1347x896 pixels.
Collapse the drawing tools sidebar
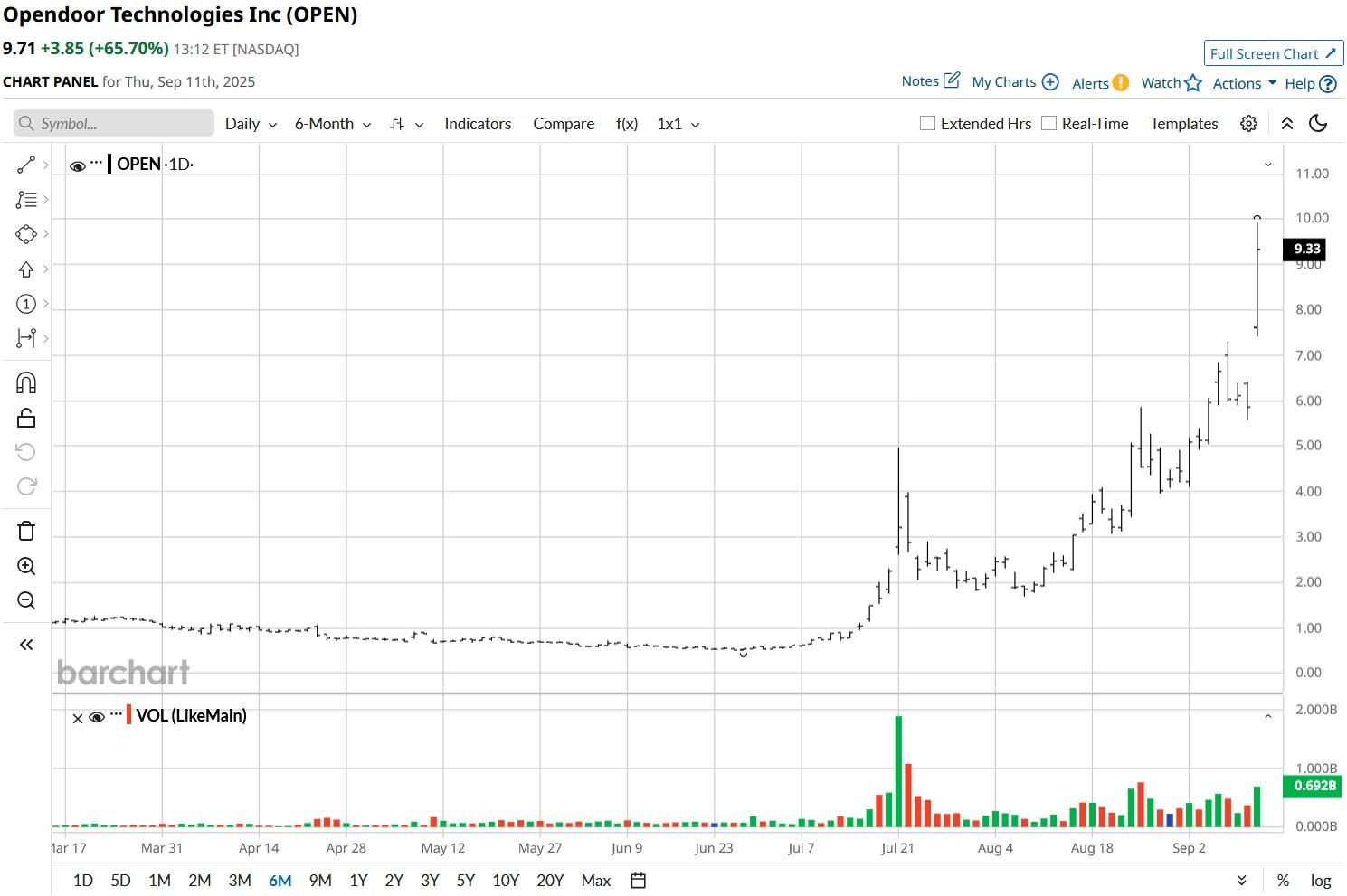[26, 645]
